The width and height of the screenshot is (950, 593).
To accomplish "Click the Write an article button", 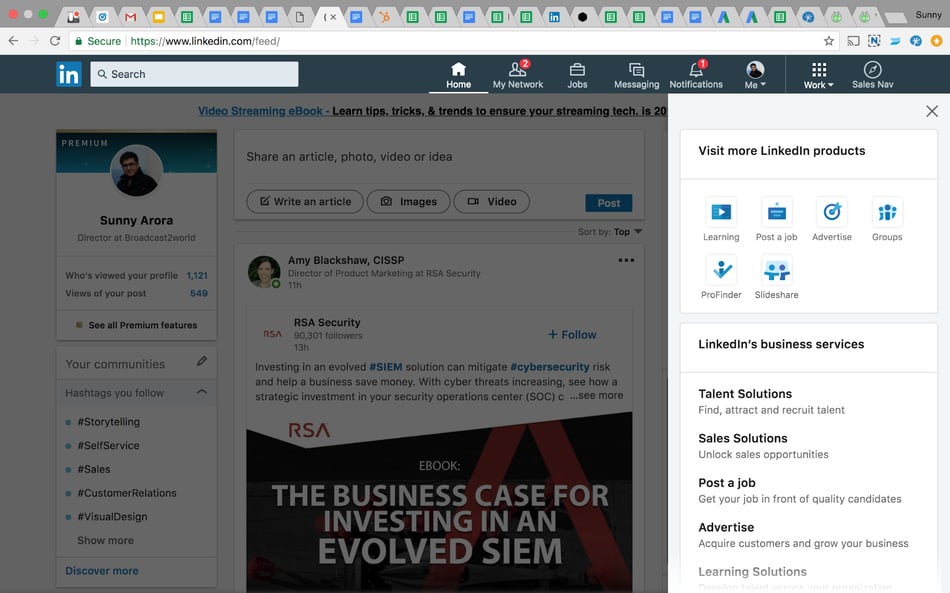I will pos(305,202).
